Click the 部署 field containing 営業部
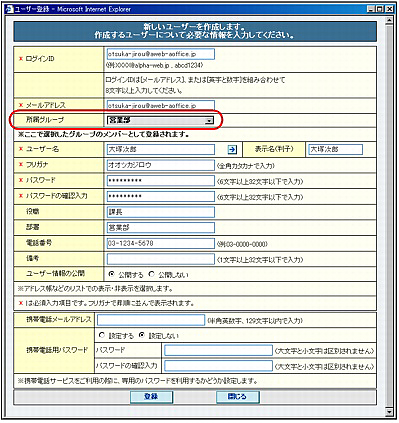Viewport: 399px width, 423px height. (x=161, y=228)
